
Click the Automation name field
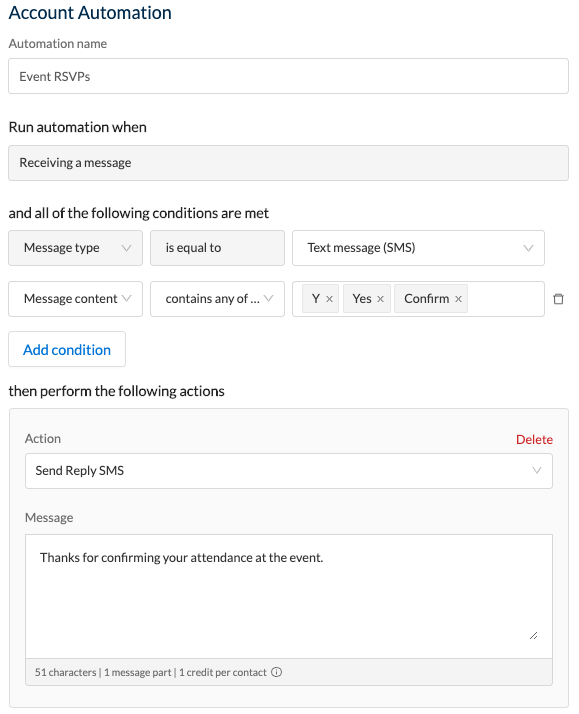tap(289, 76)
